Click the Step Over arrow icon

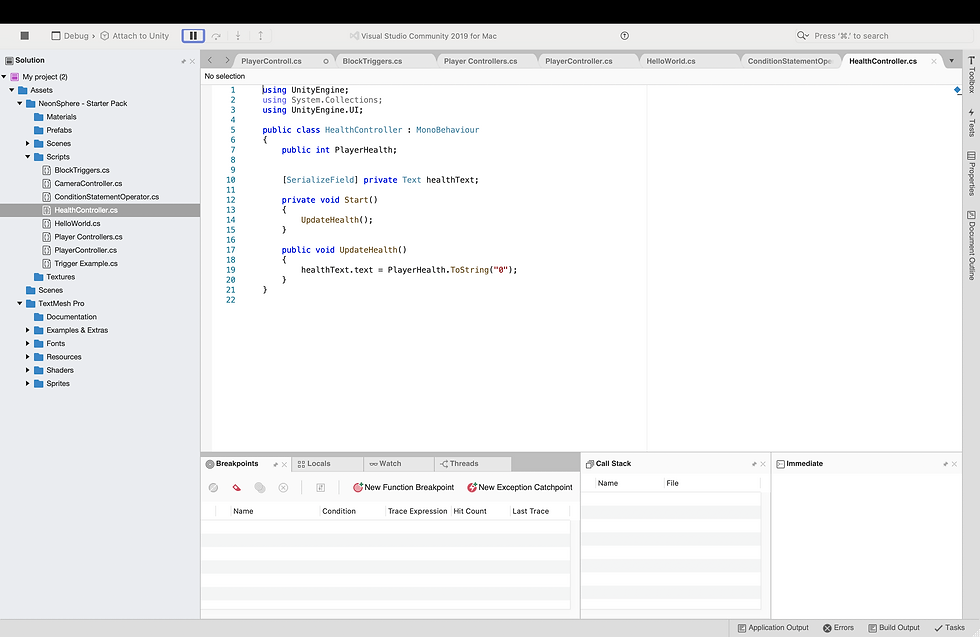(x=217, y=36)
